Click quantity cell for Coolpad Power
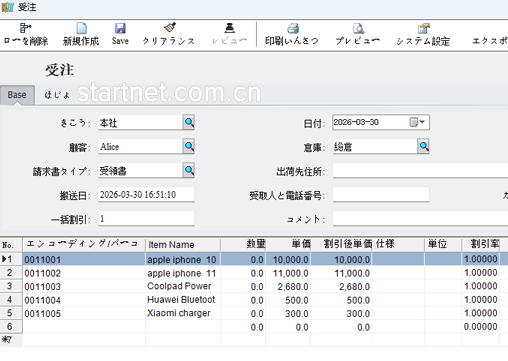The image size is (508, 361). (243, 286)
